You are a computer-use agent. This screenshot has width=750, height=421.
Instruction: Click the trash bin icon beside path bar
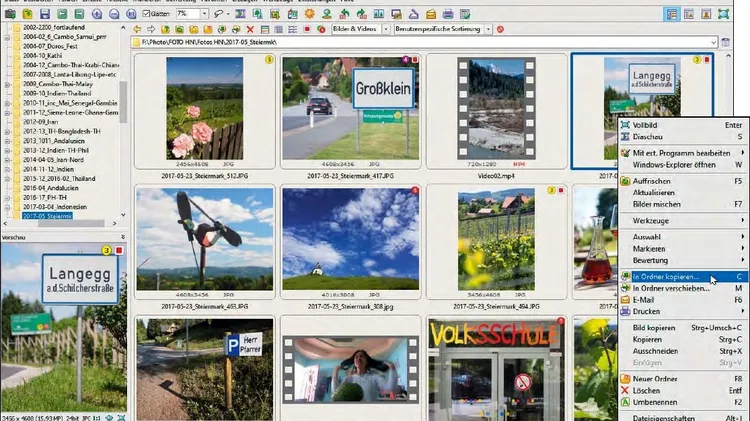click(x=726, y=42)
